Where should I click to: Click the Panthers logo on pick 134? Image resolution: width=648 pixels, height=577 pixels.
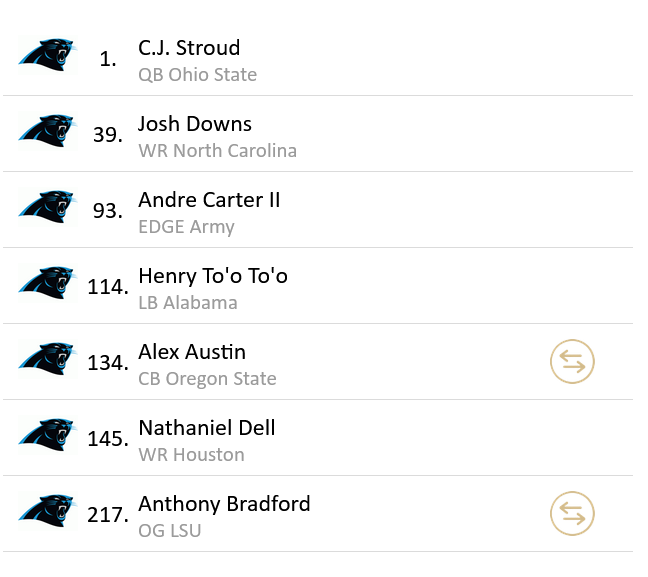click(47, 358)
